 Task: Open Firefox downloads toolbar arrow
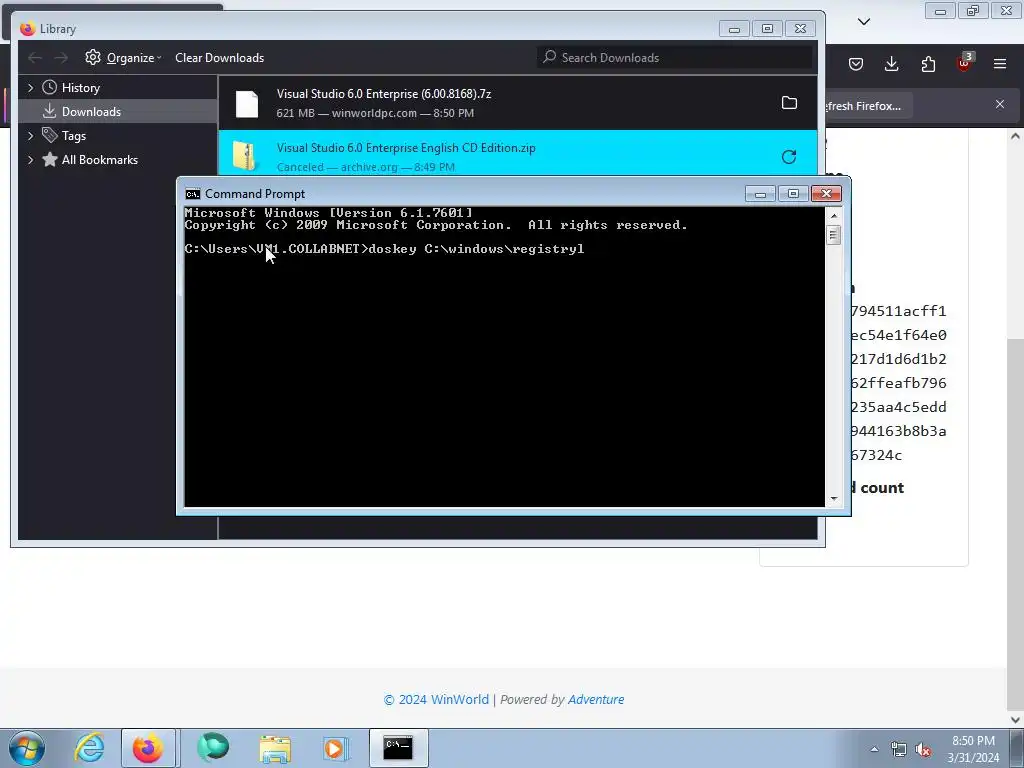point(891,64)
